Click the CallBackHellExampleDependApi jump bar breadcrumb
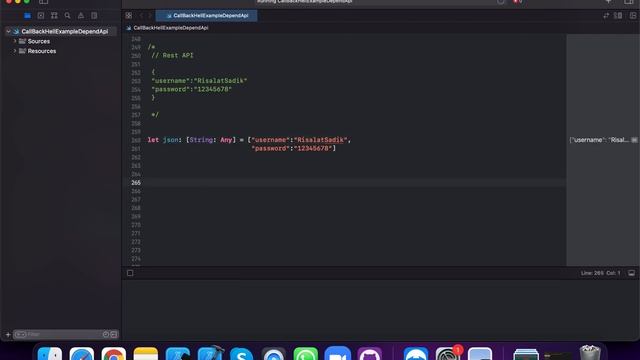The width and height of the screenshot is (640, 360). point(171,28)
